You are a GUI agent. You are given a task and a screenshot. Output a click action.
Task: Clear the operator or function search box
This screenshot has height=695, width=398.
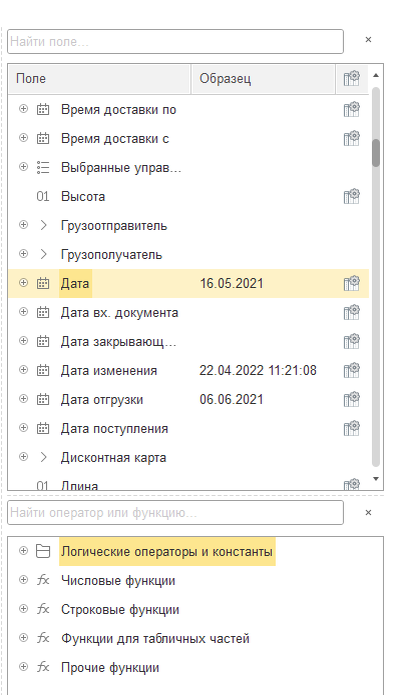(x=368, y=512)
